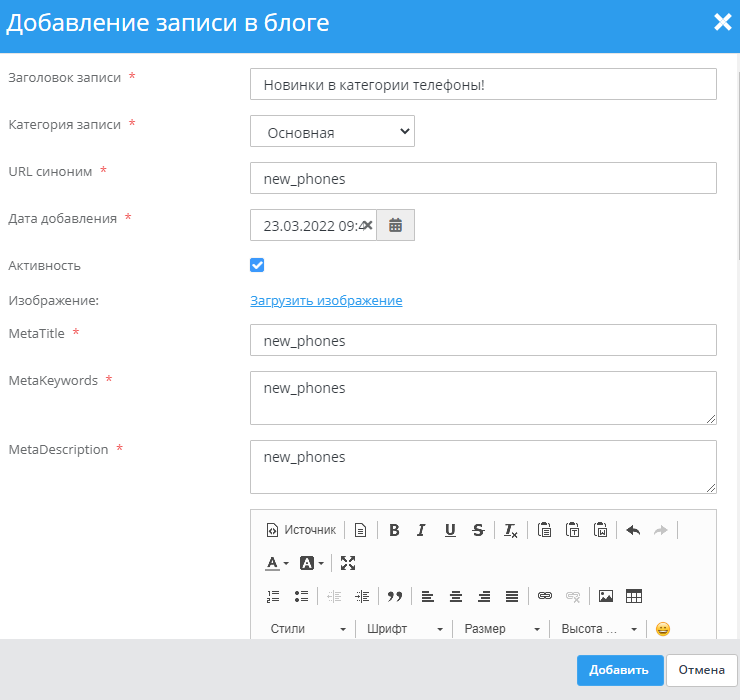Open the calendar date picker

(x=396, y=225)
